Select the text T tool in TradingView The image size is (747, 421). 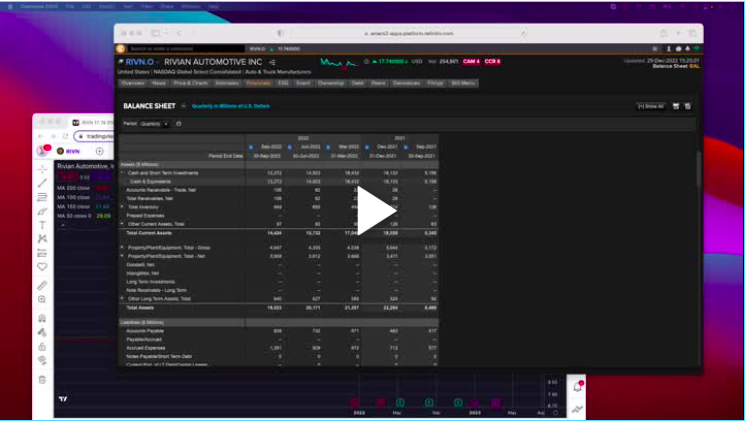coord(42,225)
